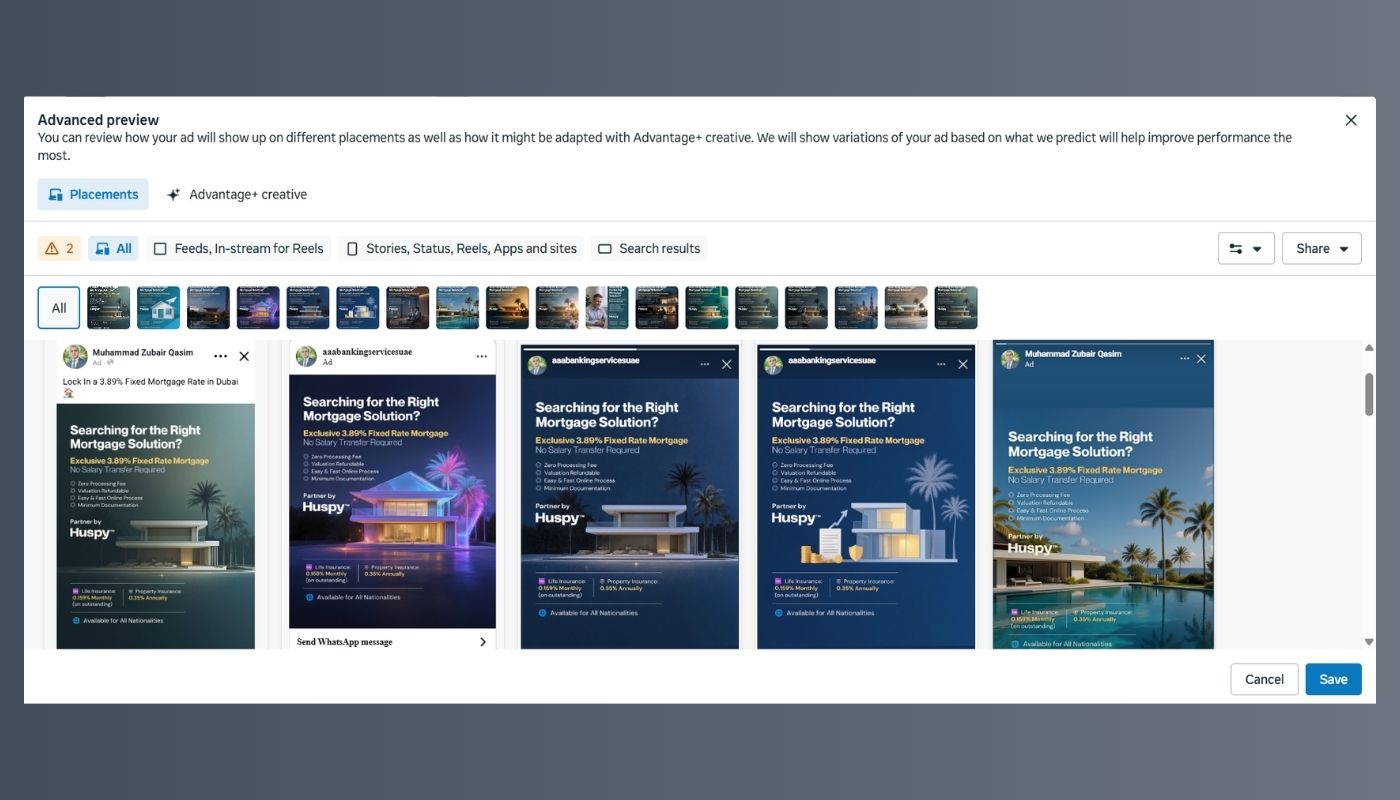Cancel the advanced preview changes
Screen dimensions: 1400x800
pos(1264,679)
